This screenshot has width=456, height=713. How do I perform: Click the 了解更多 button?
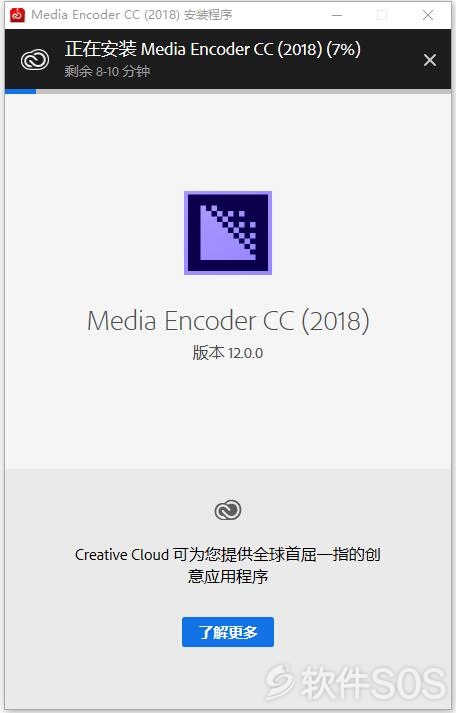tap(228, 632)
